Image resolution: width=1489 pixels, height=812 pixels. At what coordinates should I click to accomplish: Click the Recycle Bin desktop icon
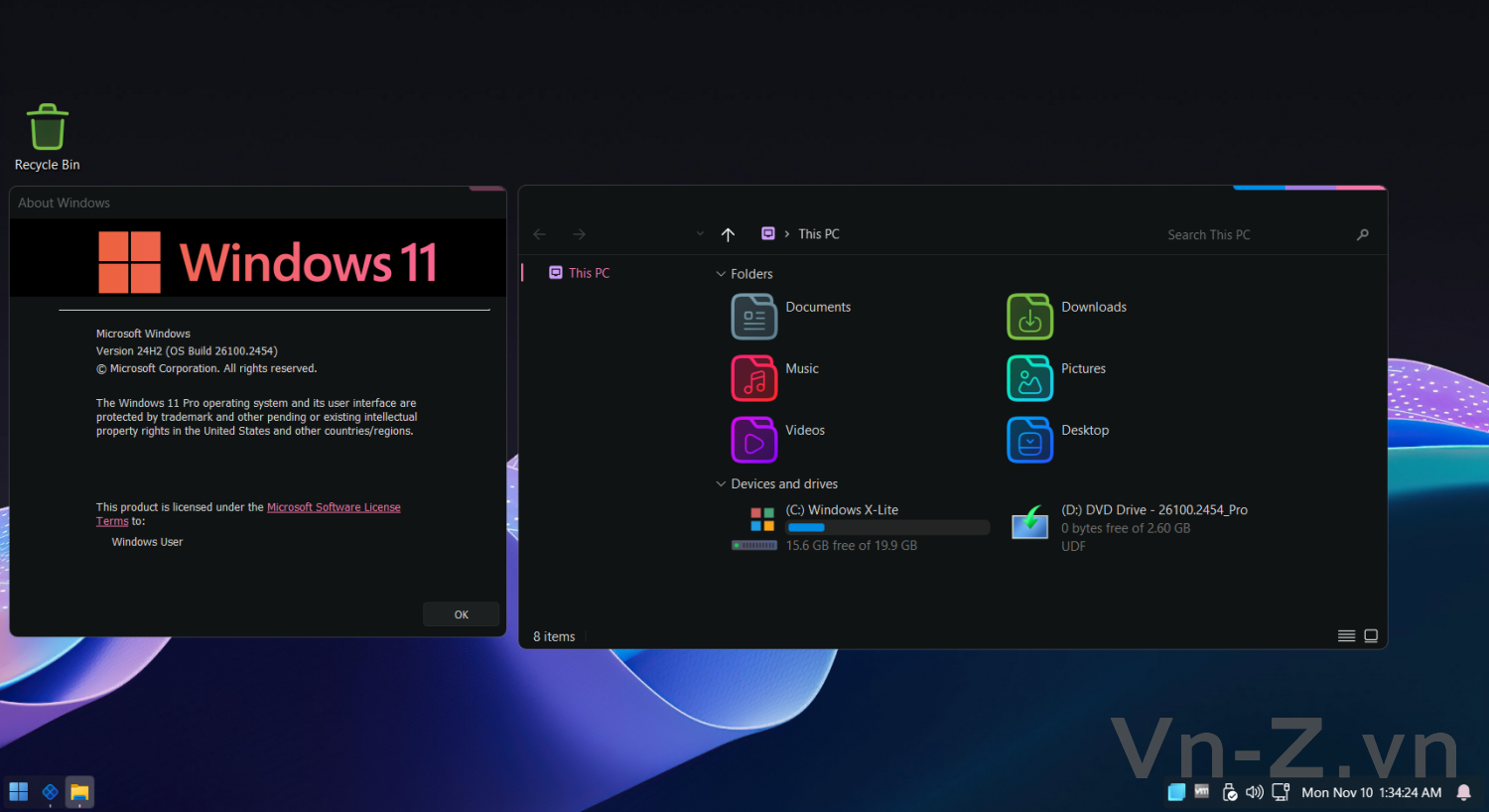click(47, 130)
